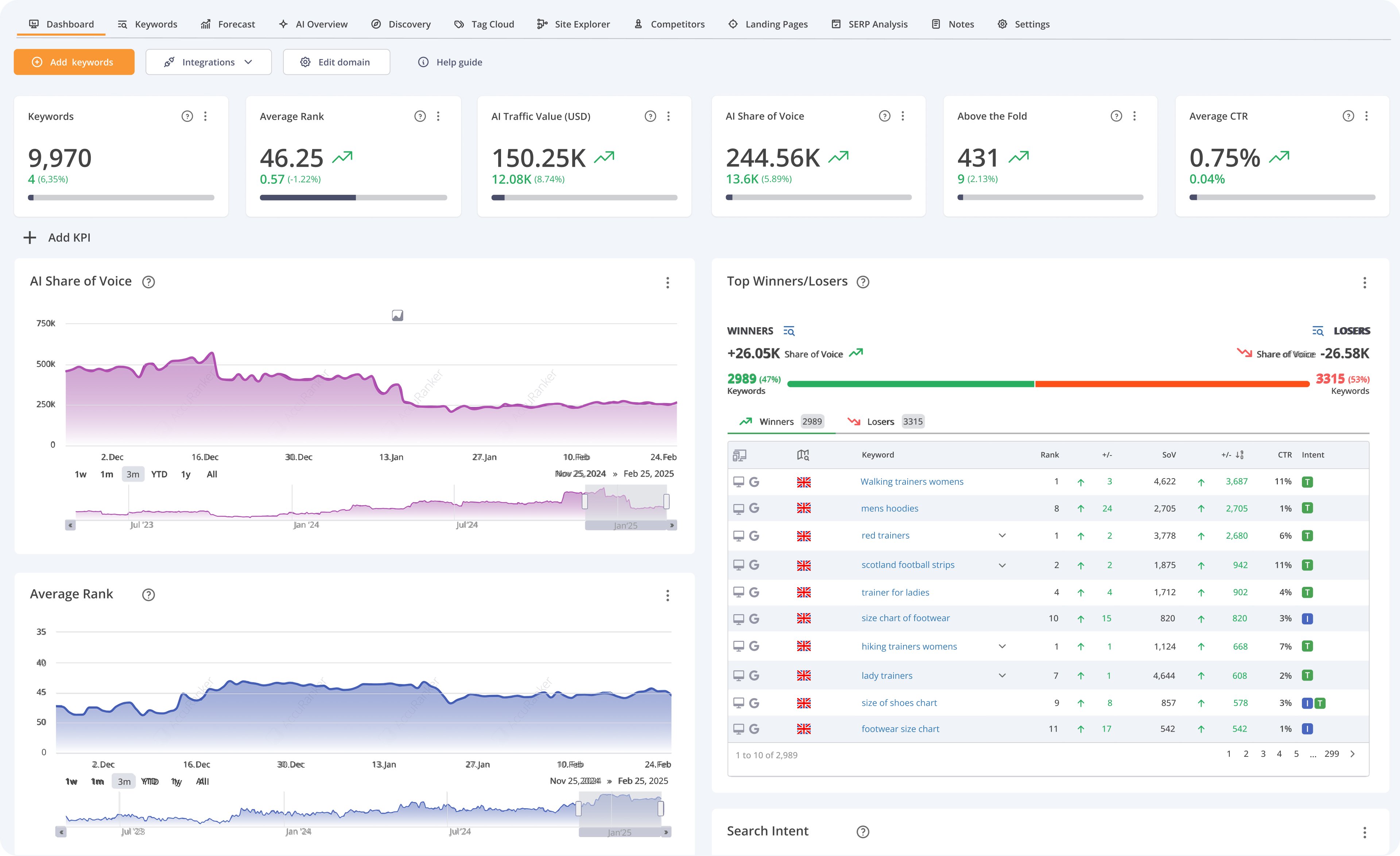Viewport: 1400px width, 856px height.
Task: Open the Integrations dropdown
Action: pos(209,62)
